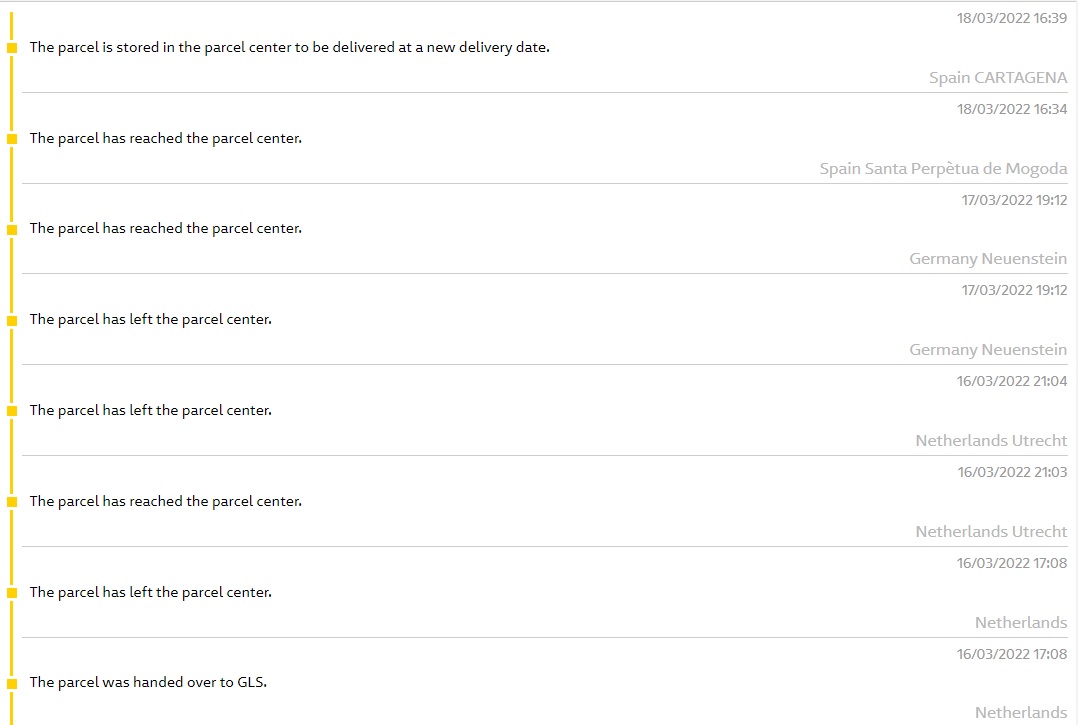Select the 16/03/2022 21:04 timestamp
Screen dimensions: 1078x725
click(x=1011, y=381)
